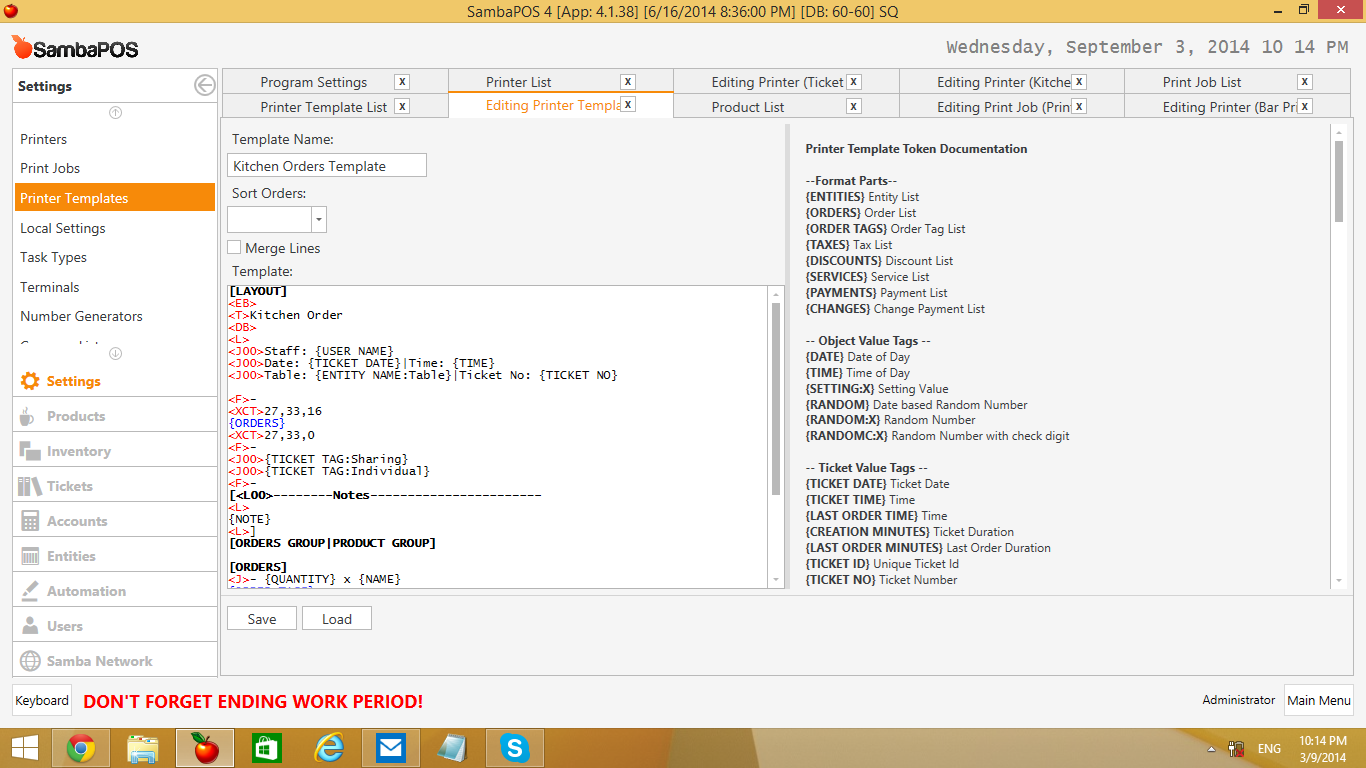
Task: Click the SambaPOS logo
Action: pos(75,48)
